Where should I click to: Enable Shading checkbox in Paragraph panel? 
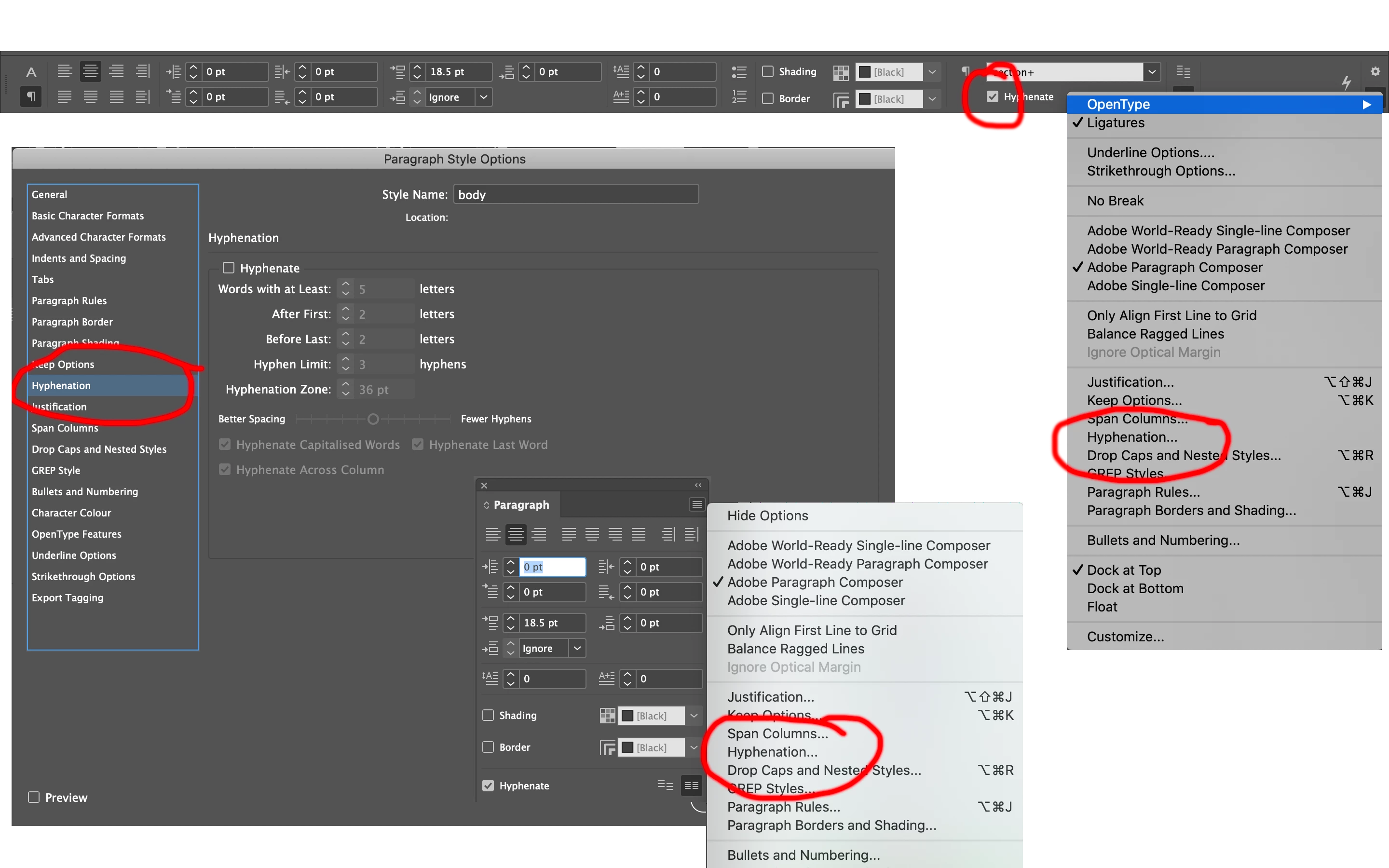pos(489,715)
